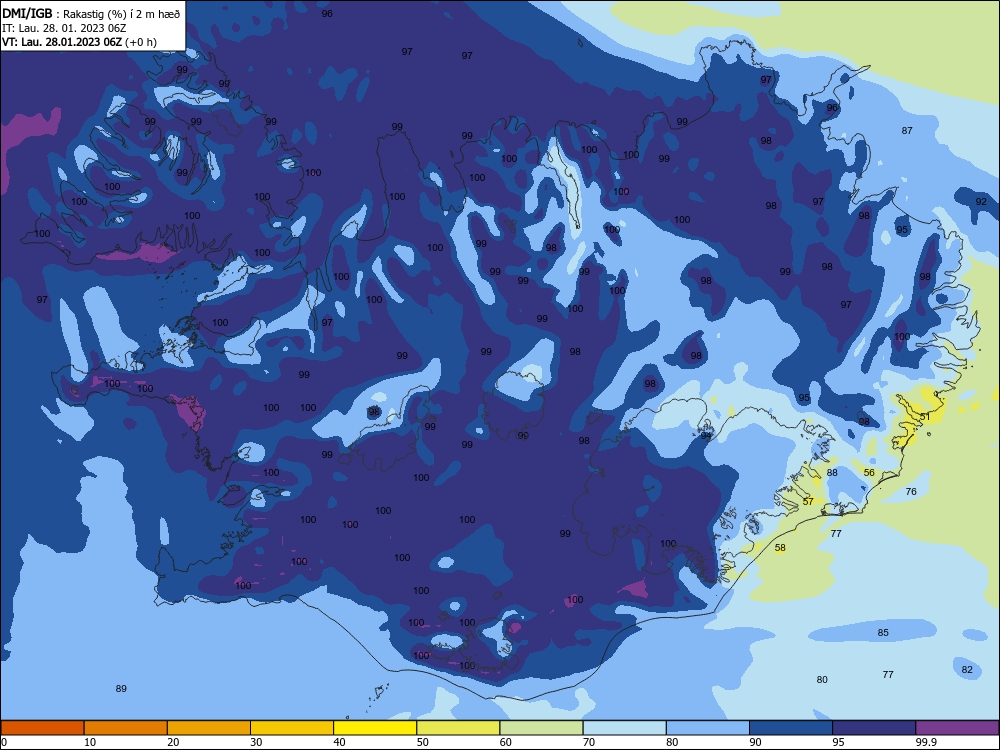This screenshot has width=1000, height=750.
Task: Click the dark orange 0–10 legend swatch
Action: point(42,728)
